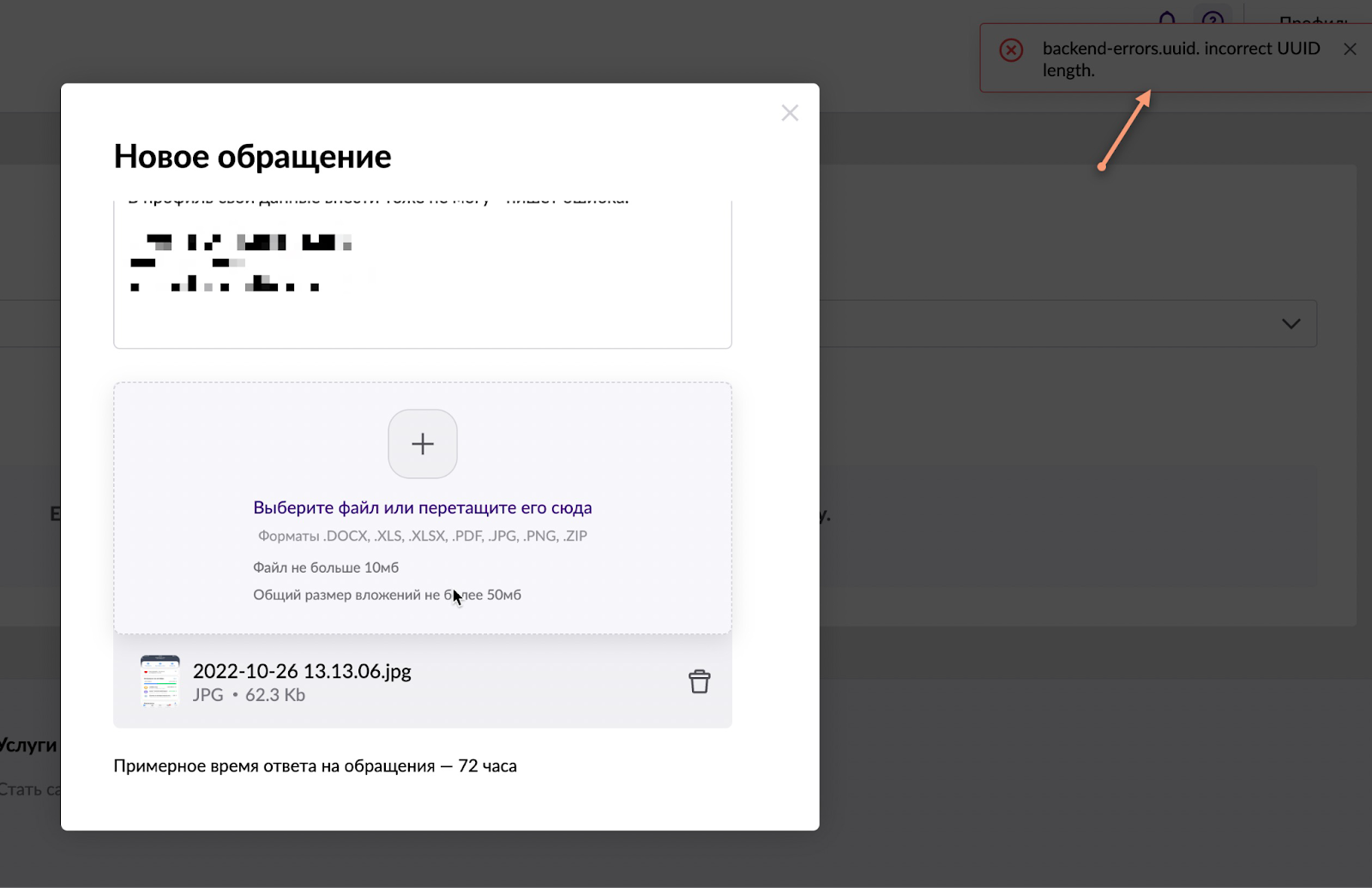
Task: Open the attached JPG file thumbnail
Action: click(160, 681)
